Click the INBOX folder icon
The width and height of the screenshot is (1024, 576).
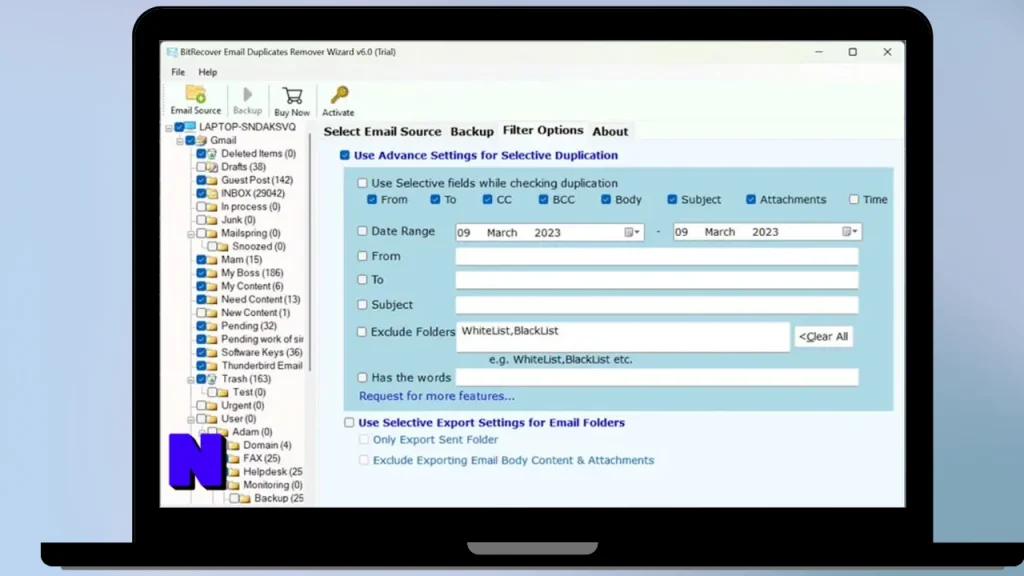212,193
